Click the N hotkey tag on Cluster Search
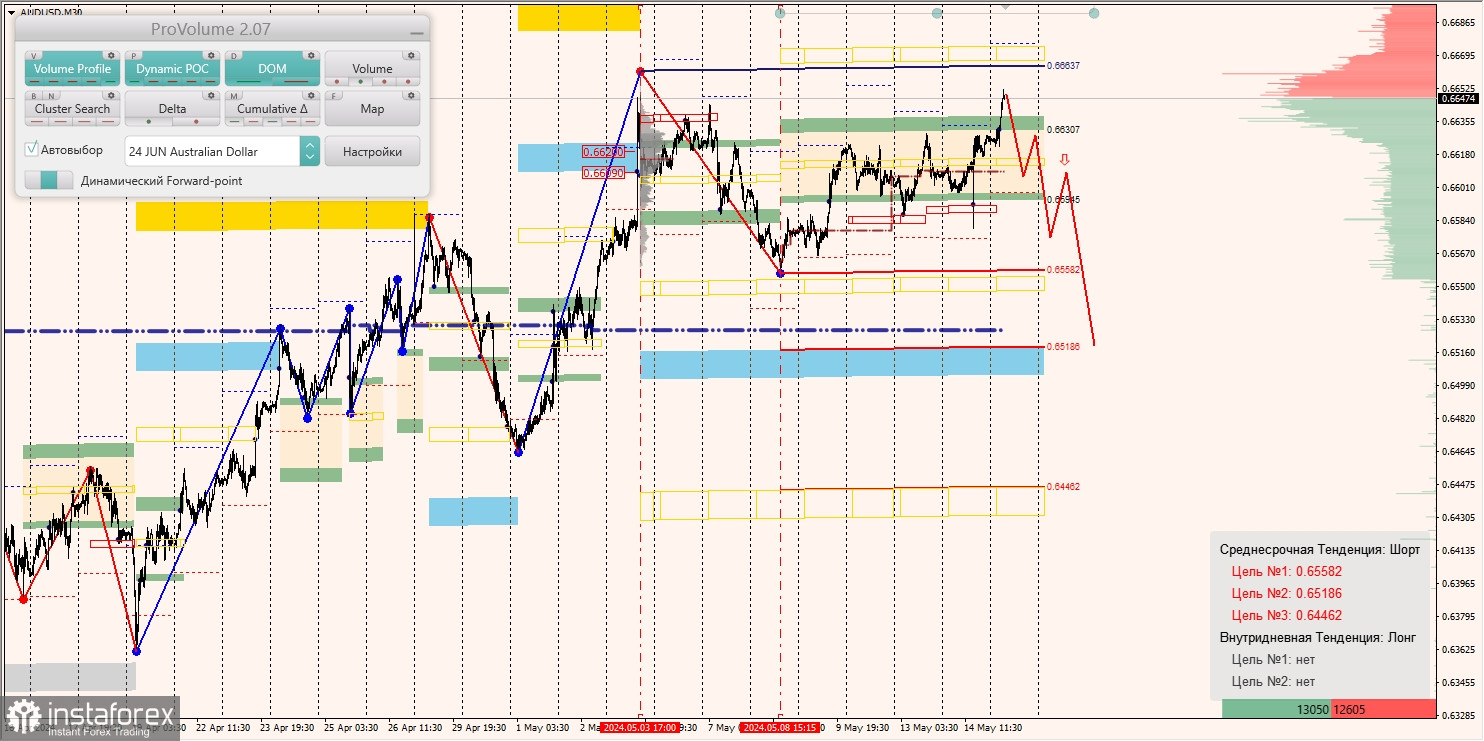 click(x=51, y=96)
